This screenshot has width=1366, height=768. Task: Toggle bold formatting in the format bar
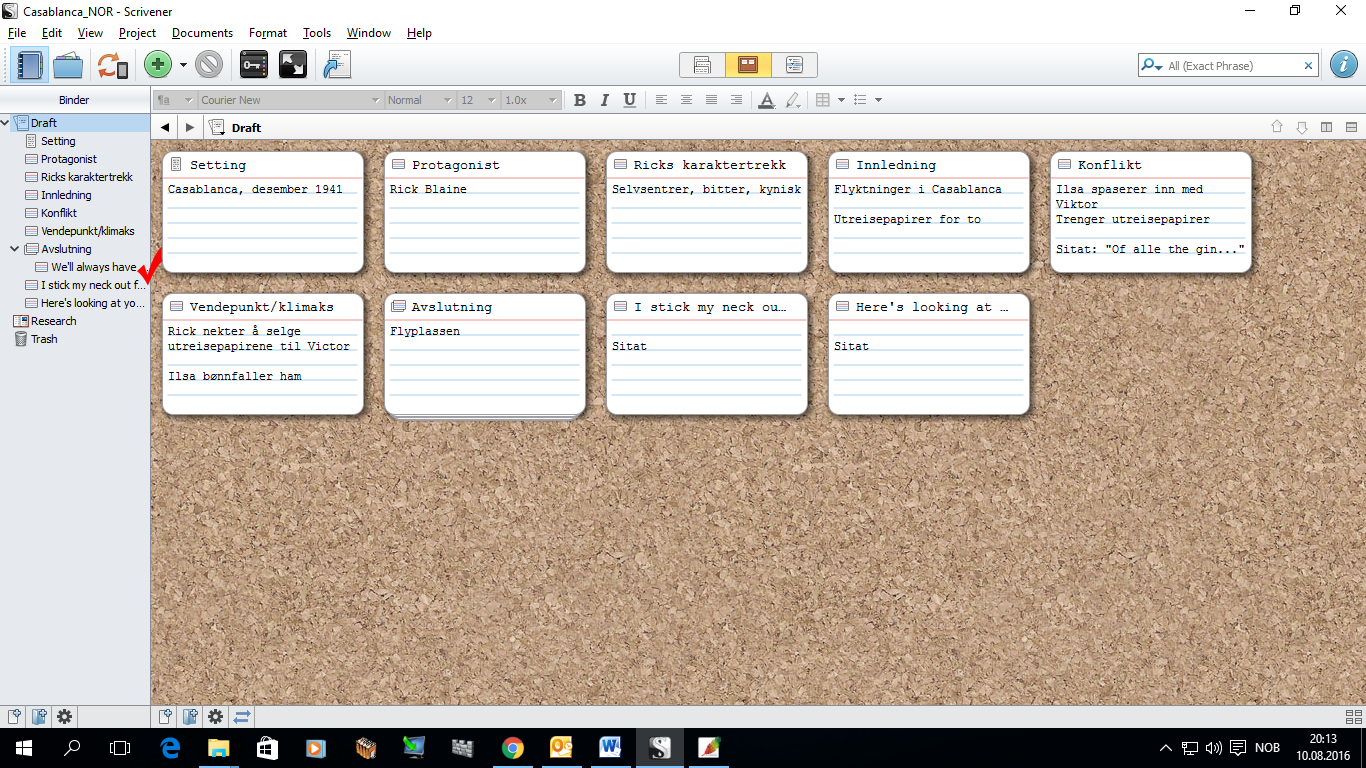tap(580, 100)
